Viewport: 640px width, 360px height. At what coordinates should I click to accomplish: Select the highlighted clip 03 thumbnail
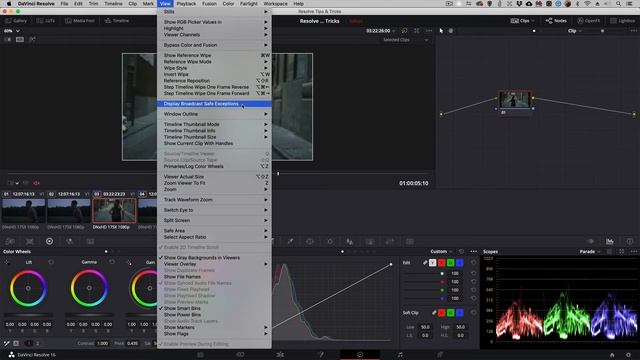[114, 211]
